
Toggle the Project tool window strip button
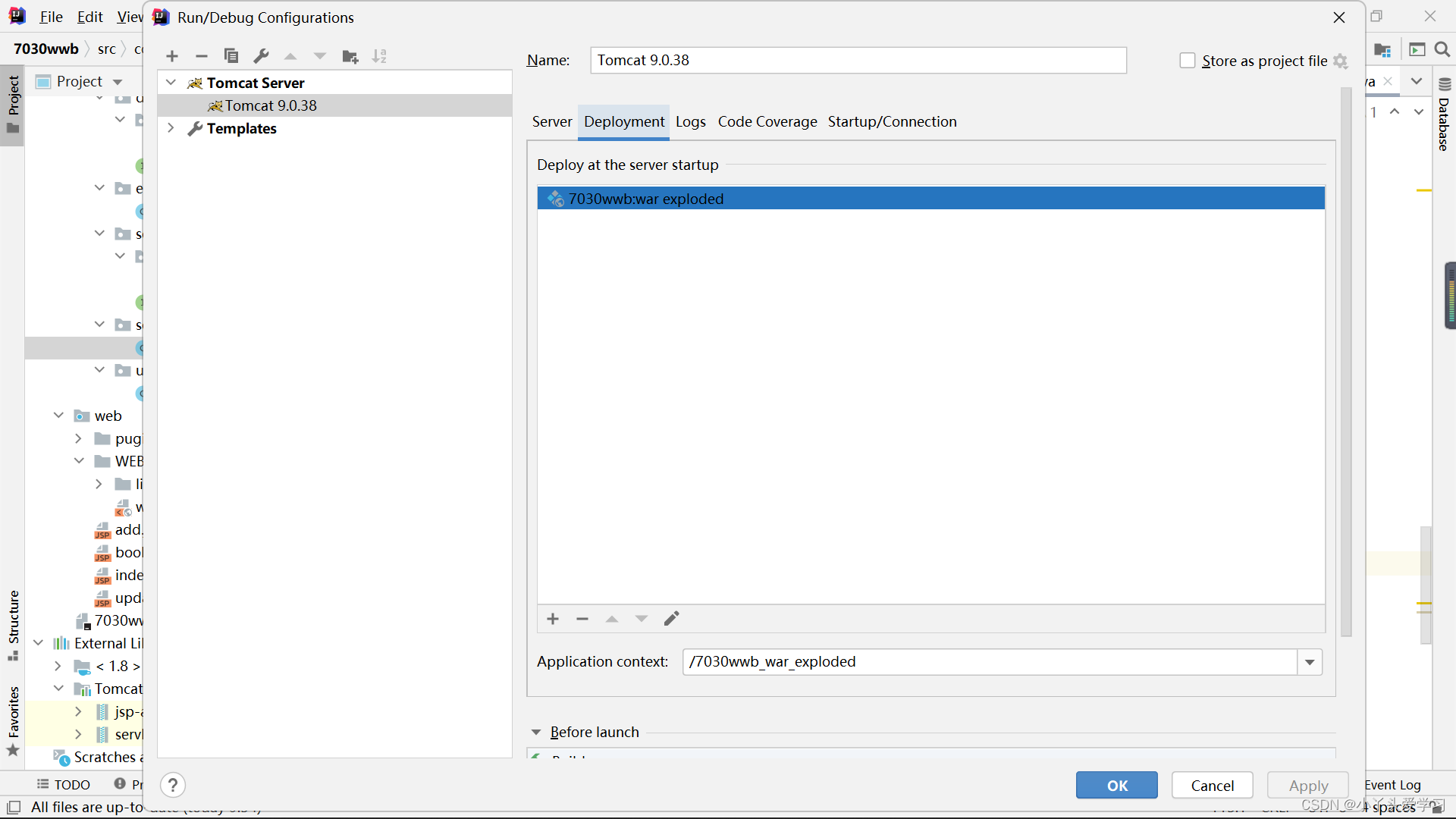[13, 105]
